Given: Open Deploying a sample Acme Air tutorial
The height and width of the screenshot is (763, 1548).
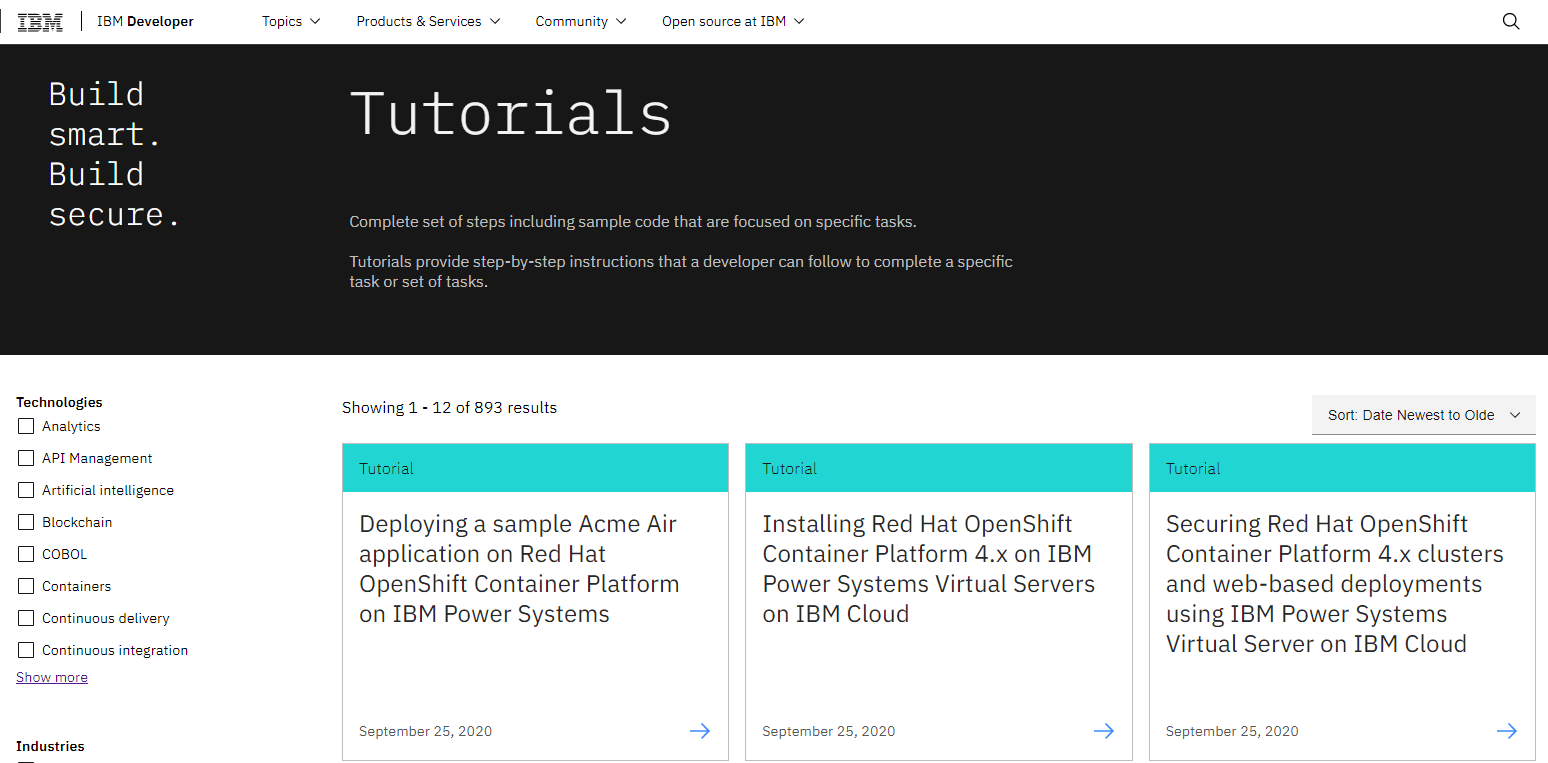Looking at the screenshot, I should pos(519,569).
